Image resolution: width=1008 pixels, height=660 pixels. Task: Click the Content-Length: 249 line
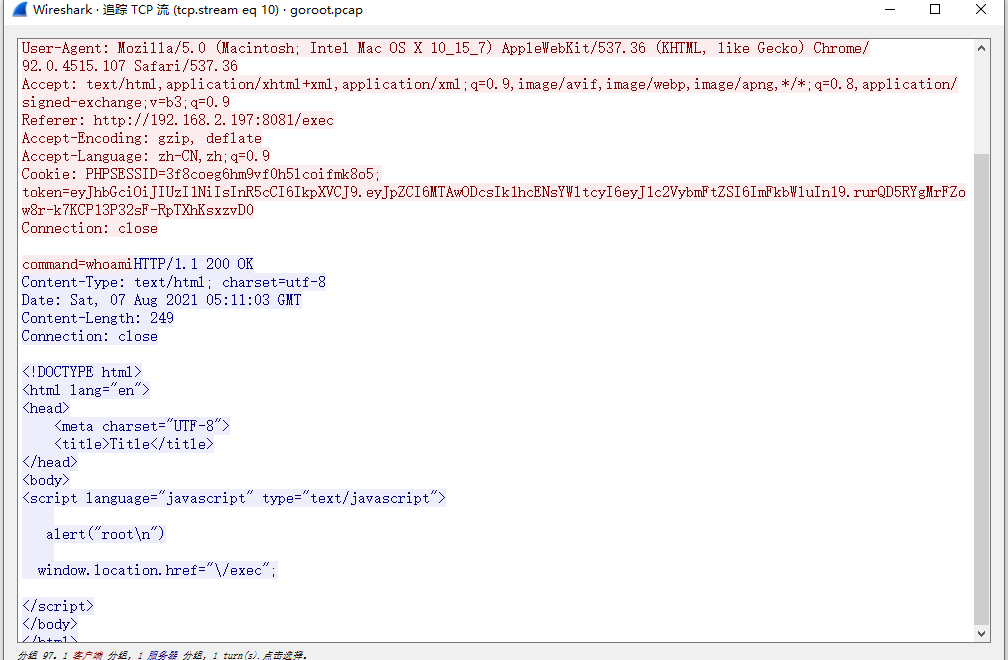pyautogui.click(x=98, y=318)
